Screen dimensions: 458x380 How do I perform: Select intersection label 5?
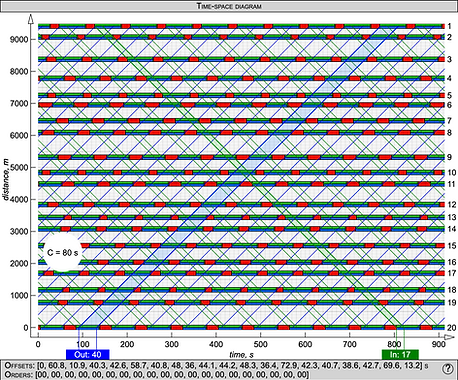pyautogui.click(x=449, y=95)
